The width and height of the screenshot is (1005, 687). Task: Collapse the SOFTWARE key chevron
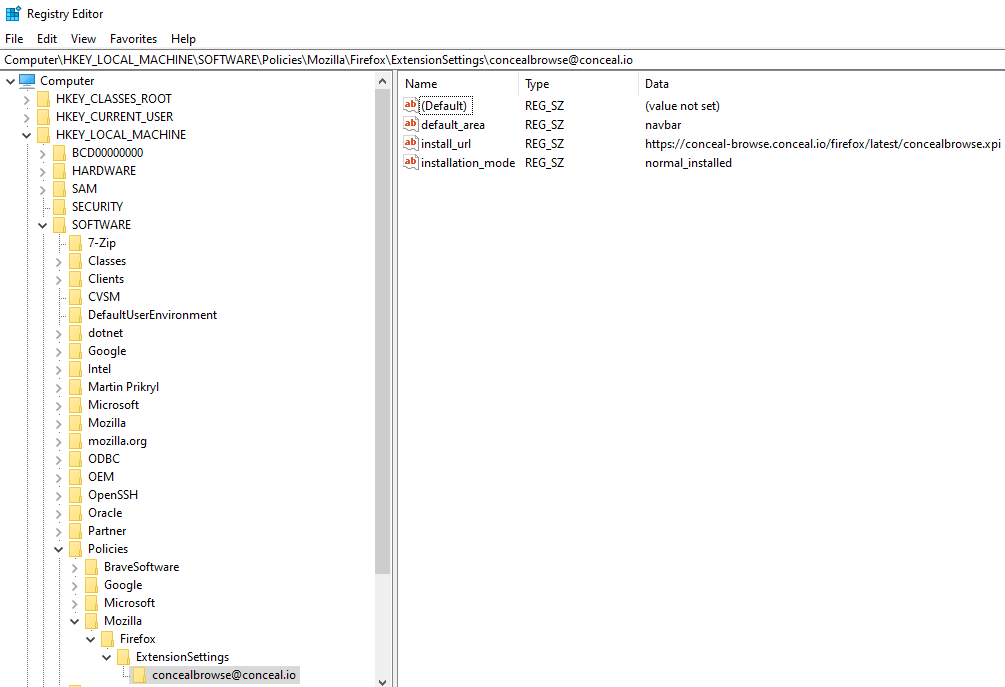pos(42,225)
